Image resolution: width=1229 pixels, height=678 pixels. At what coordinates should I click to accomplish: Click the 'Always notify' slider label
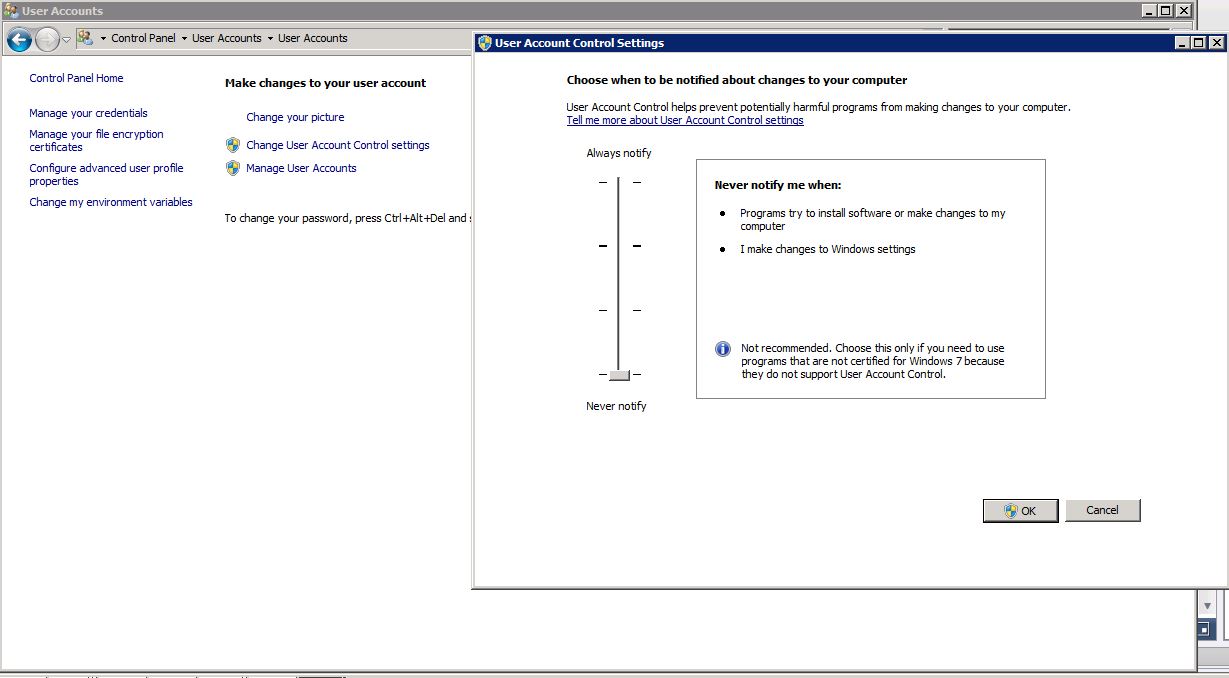click(619, 153)
